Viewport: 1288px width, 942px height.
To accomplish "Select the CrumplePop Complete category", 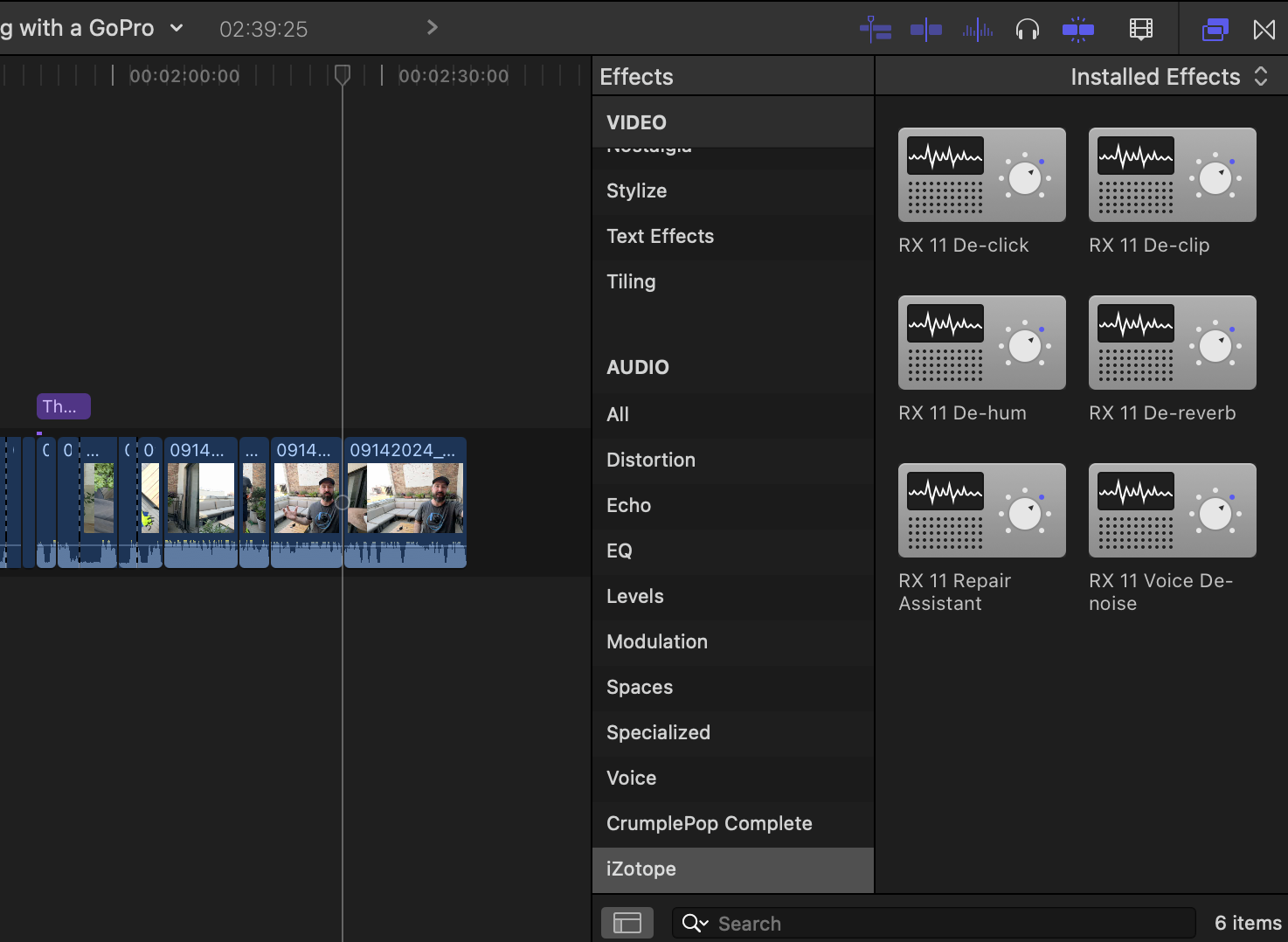I will click(709, 823).
